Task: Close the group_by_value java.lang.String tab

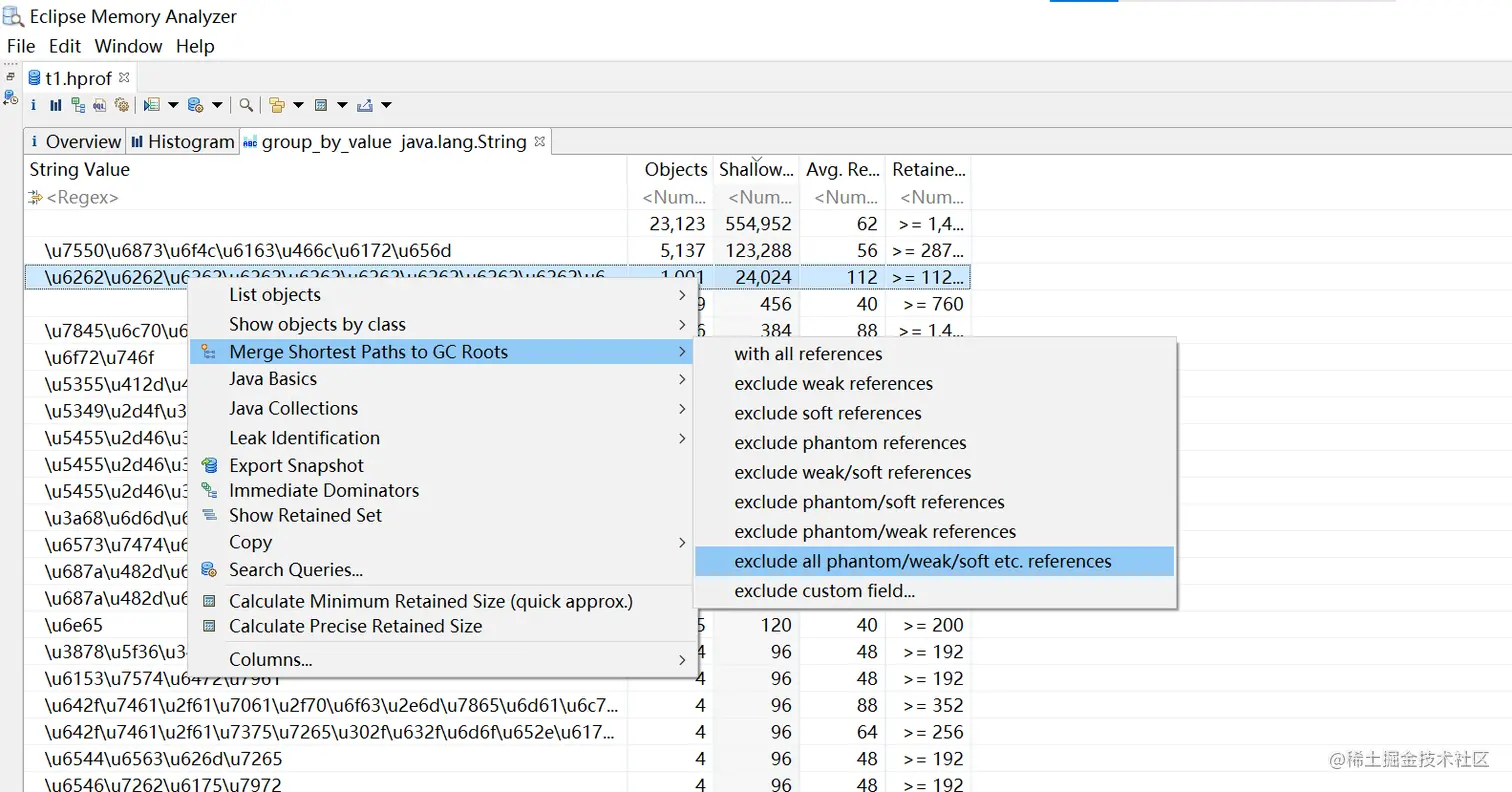Action: tap(539, 141)
